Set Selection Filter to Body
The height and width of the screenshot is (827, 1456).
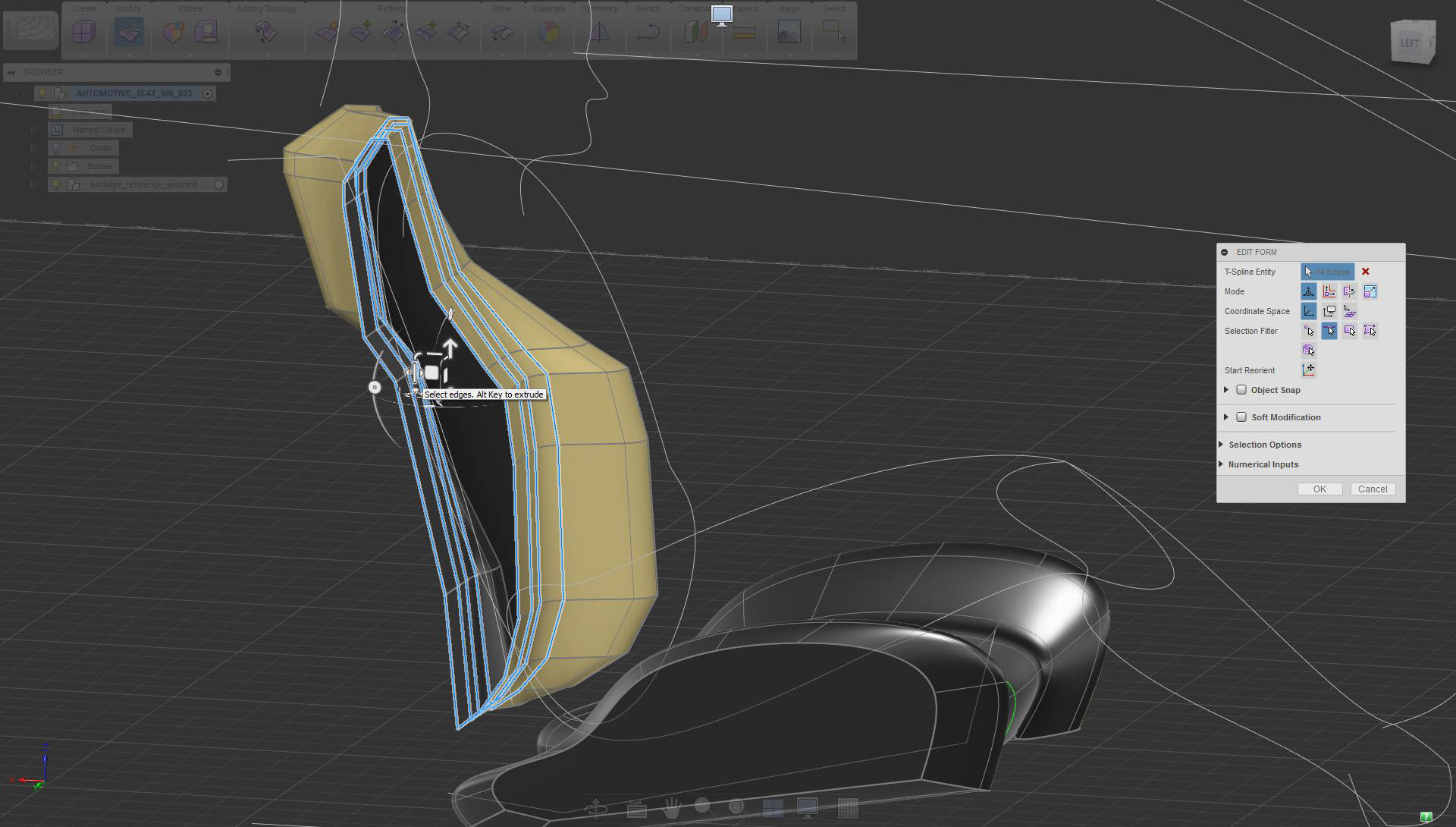1309,351
